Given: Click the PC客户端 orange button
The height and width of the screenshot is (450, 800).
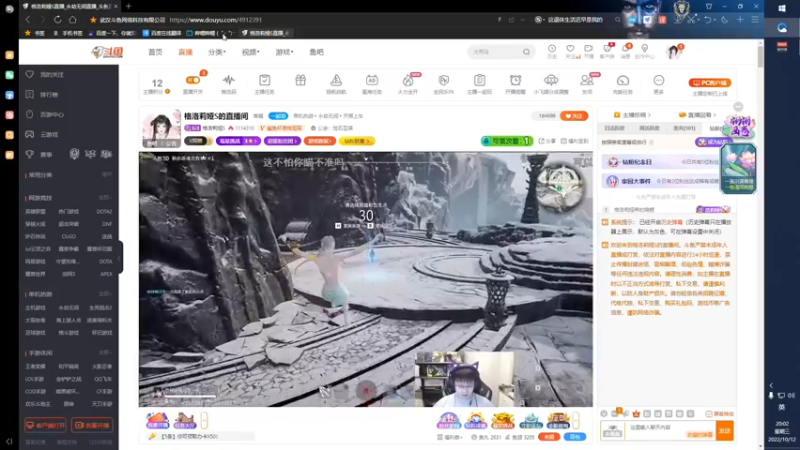Looking at the screenshot, I should [710, 83].
